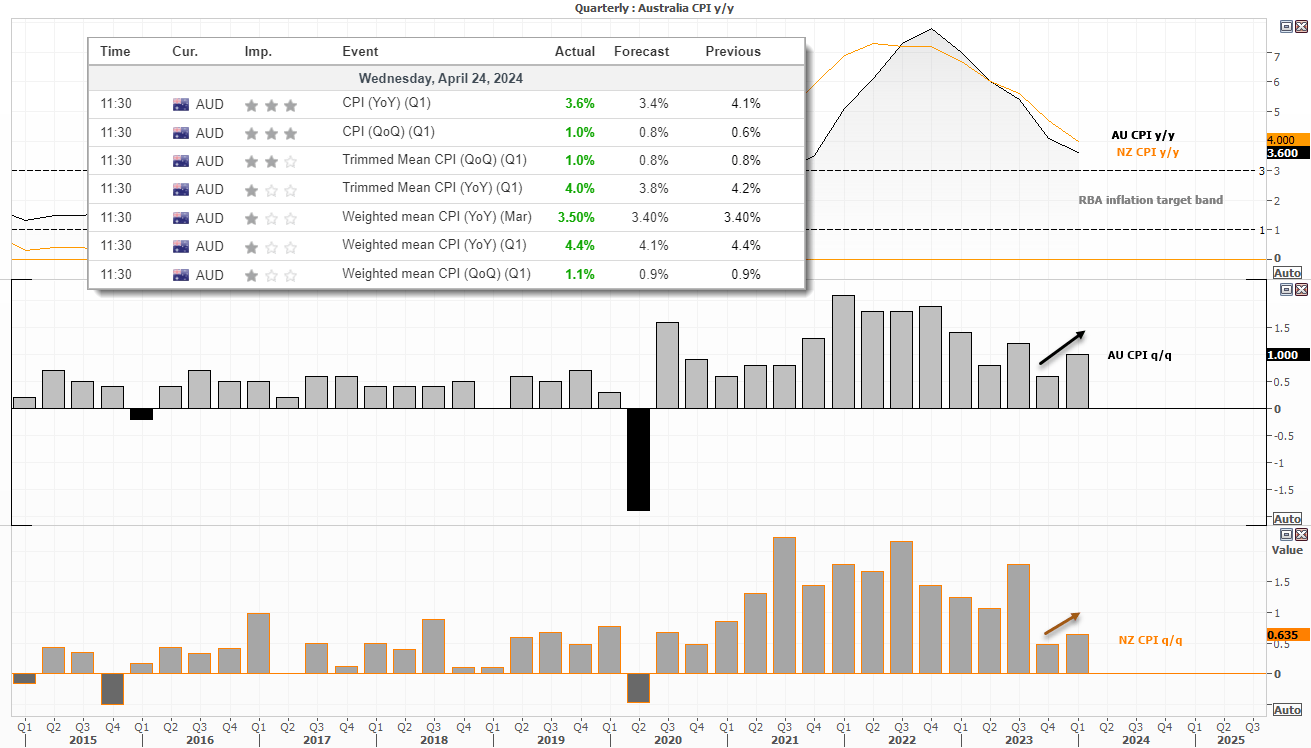Select the Cur. column header
This screenshot has width=1311, height=748.
point(185,51)
